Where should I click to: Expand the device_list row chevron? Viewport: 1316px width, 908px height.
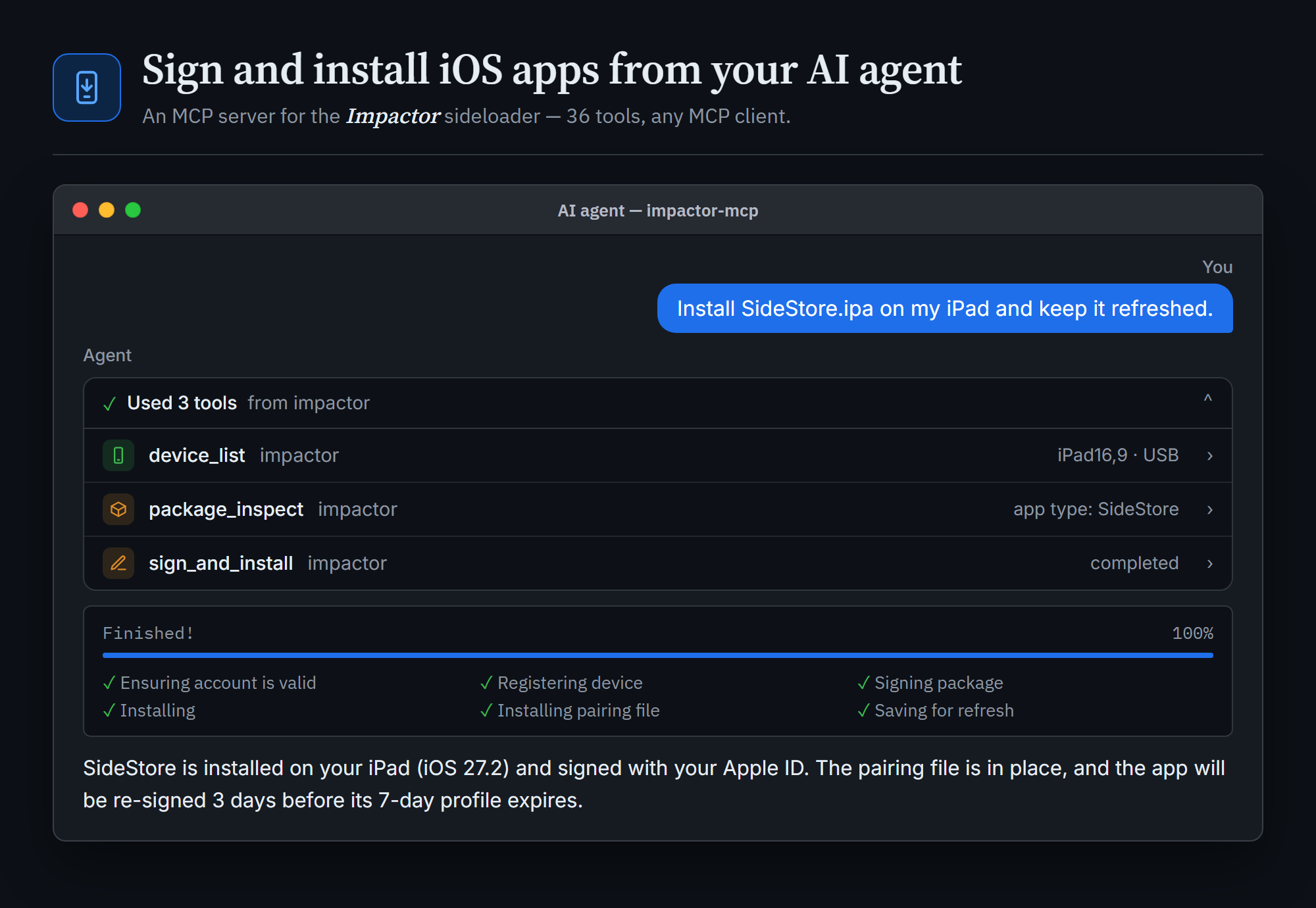tap(1209, 456)
